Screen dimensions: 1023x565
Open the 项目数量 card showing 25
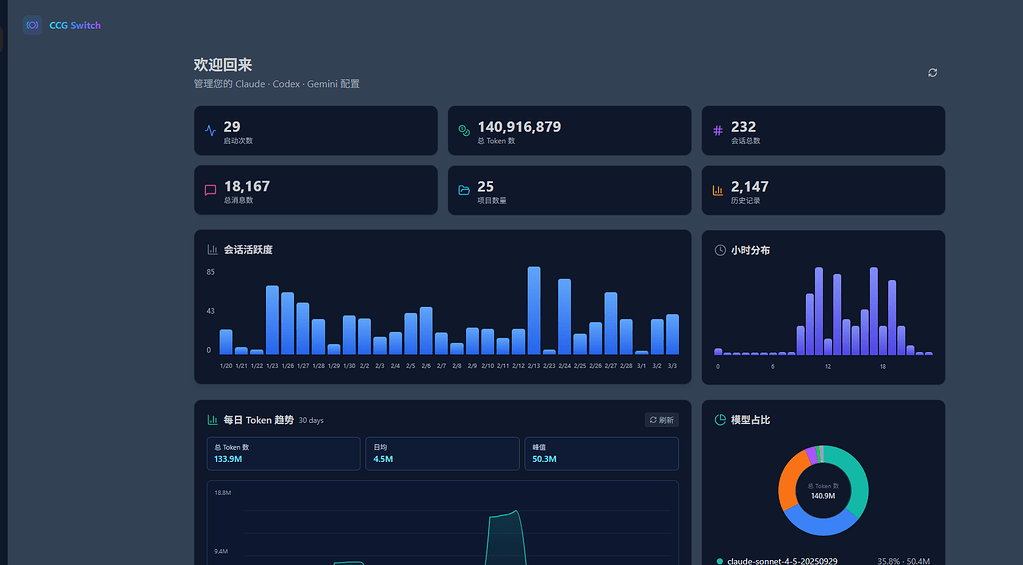[x=570, y=191]
